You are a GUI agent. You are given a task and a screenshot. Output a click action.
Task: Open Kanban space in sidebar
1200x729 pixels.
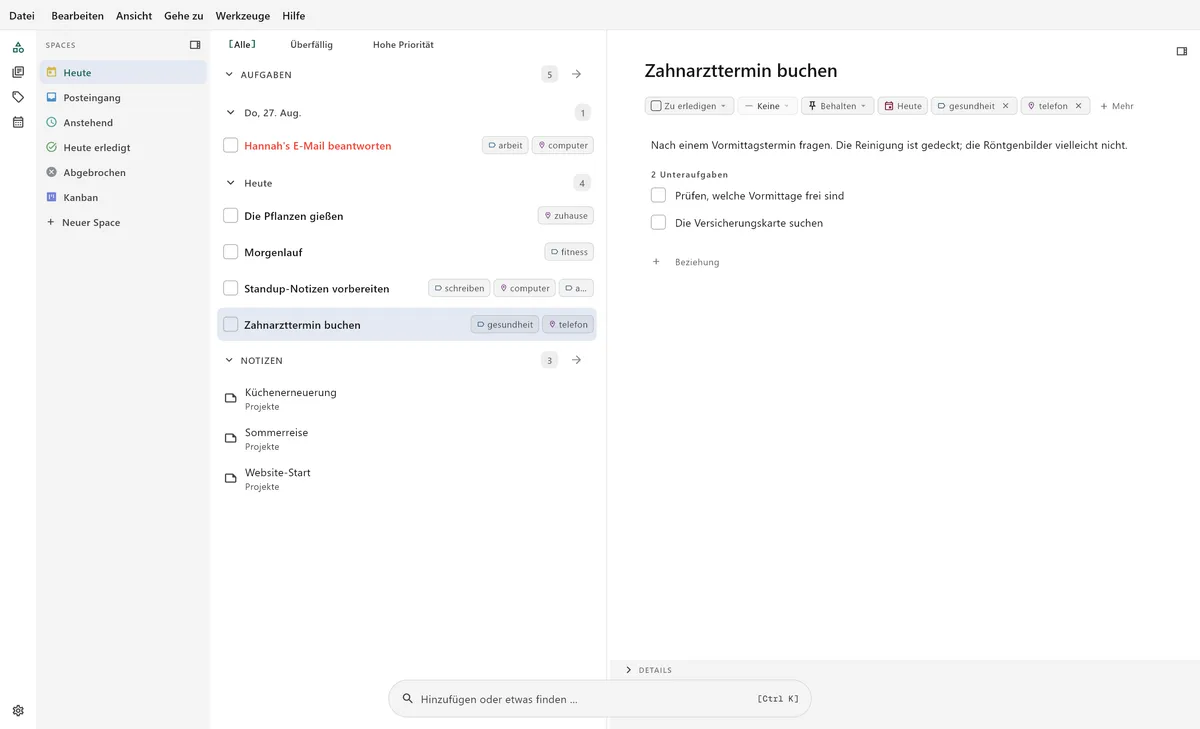pyautogui.click(x=123, y=197)
